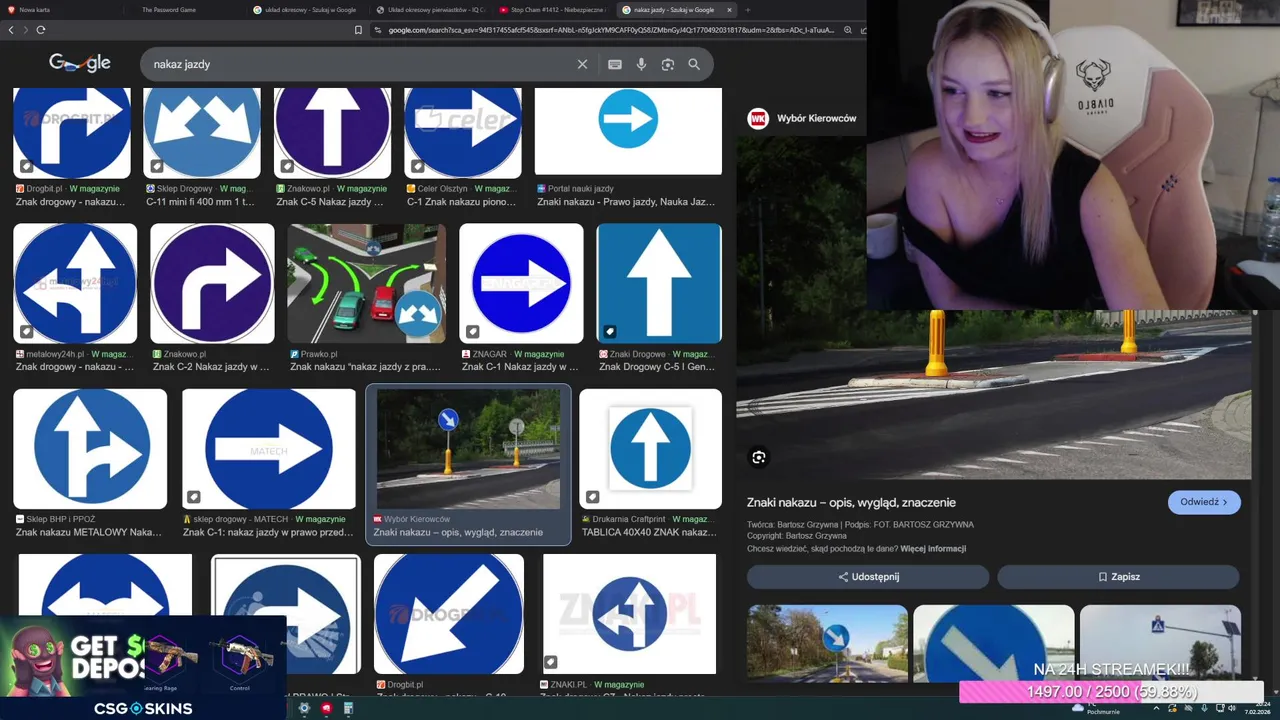Focus the 'nakaz jazdy' search field
The image size is (1280, 720).
pos(360,64)
